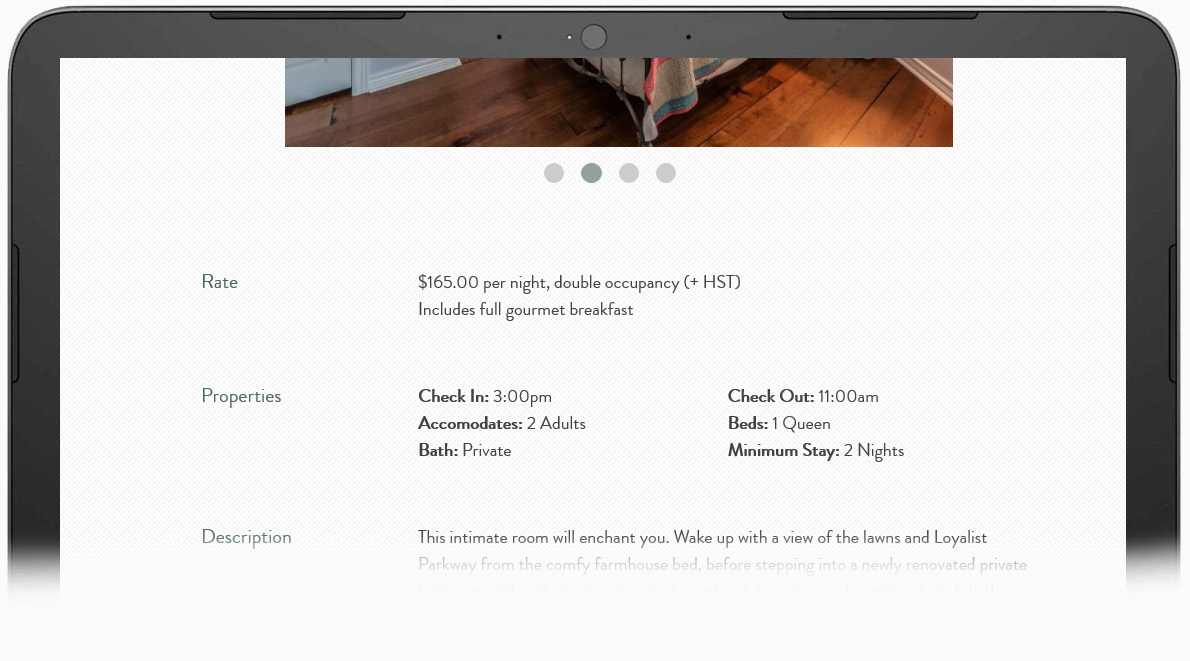Viewport: 1190px width, 661px height.
Task: Select the fourth carousel dot
Action: (x=666, y=173)
